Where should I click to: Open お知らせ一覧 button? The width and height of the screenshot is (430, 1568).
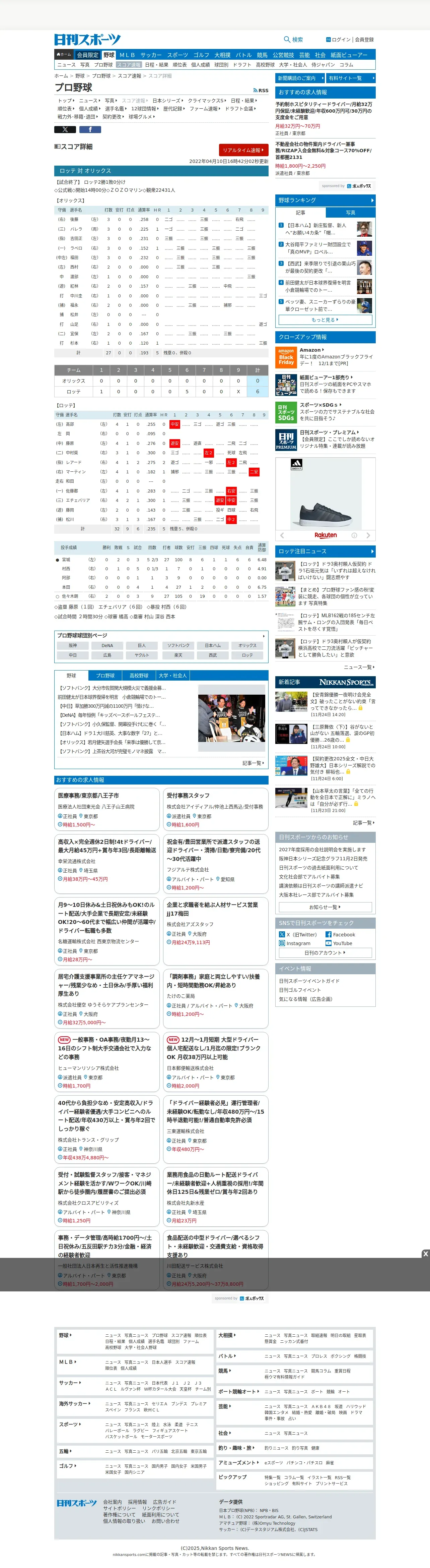325,907
